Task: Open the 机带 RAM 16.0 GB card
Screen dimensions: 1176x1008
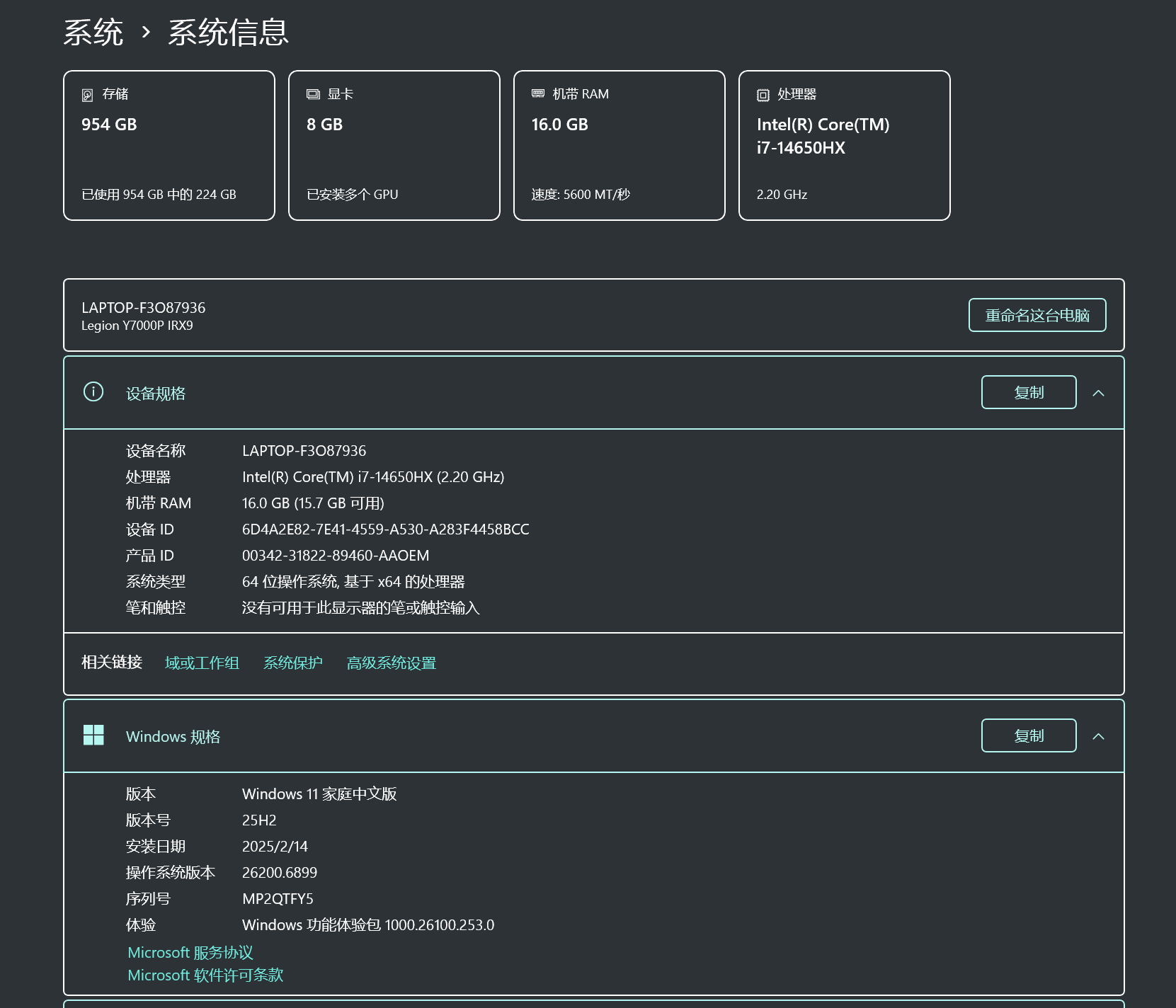Action: [619, 145]
